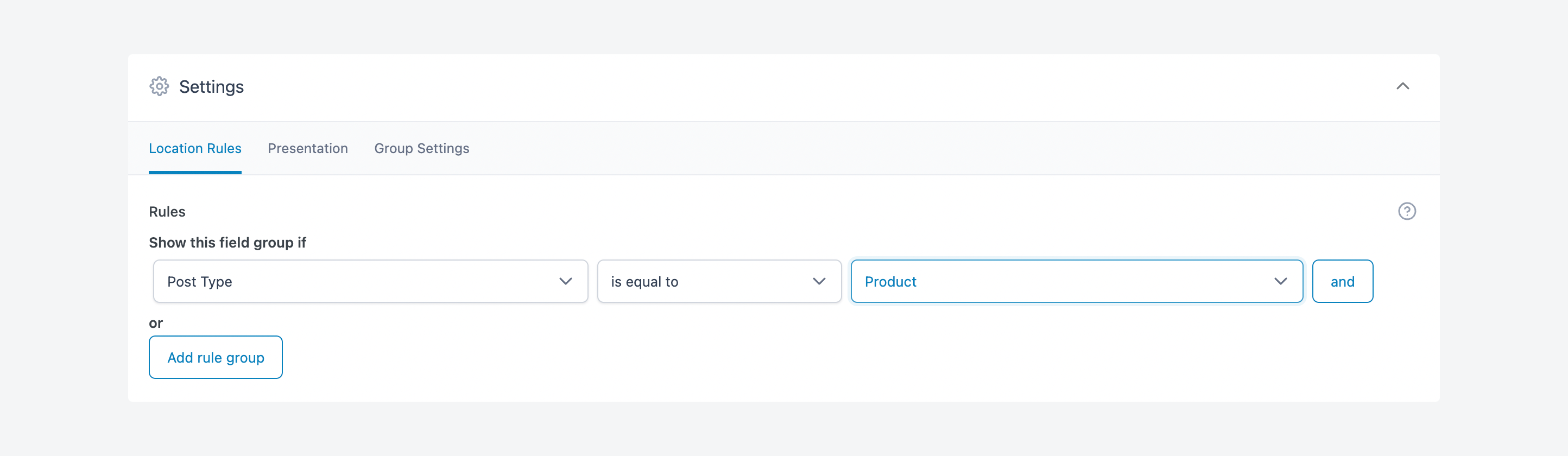Image resolution: width=1568 pixels, height=456 pixels.
Task: Collapse the Settings panel with the chevron
Action: (1402, 86)
